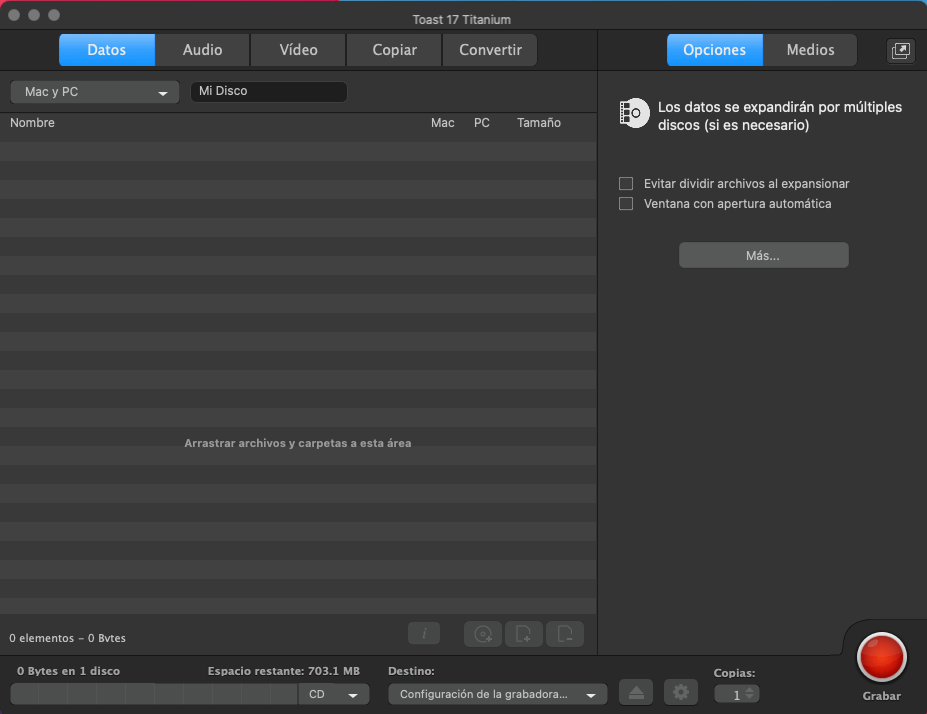Click the disc space usage bar

tap(154, 694)
